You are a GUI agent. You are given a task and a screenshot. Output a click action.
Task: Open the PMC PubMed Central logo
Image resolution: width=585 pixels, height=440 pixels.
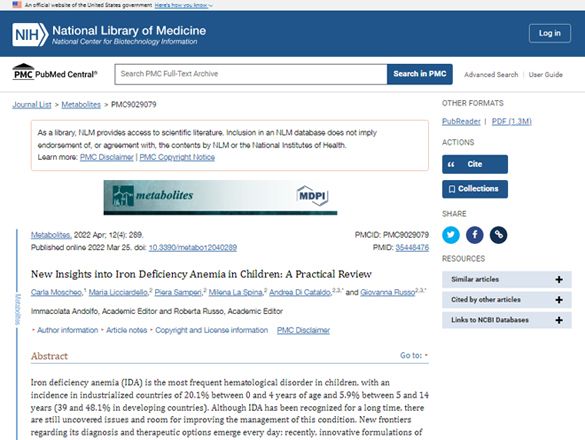[x=55, y=72]
